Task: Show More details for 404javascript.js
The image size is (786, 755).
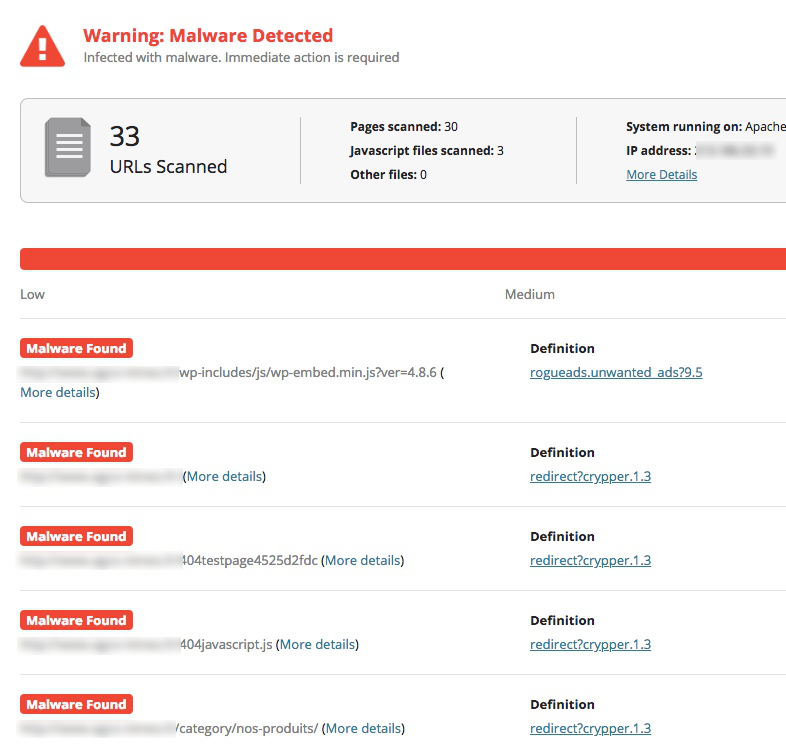Action: click(x=317, y=645)
